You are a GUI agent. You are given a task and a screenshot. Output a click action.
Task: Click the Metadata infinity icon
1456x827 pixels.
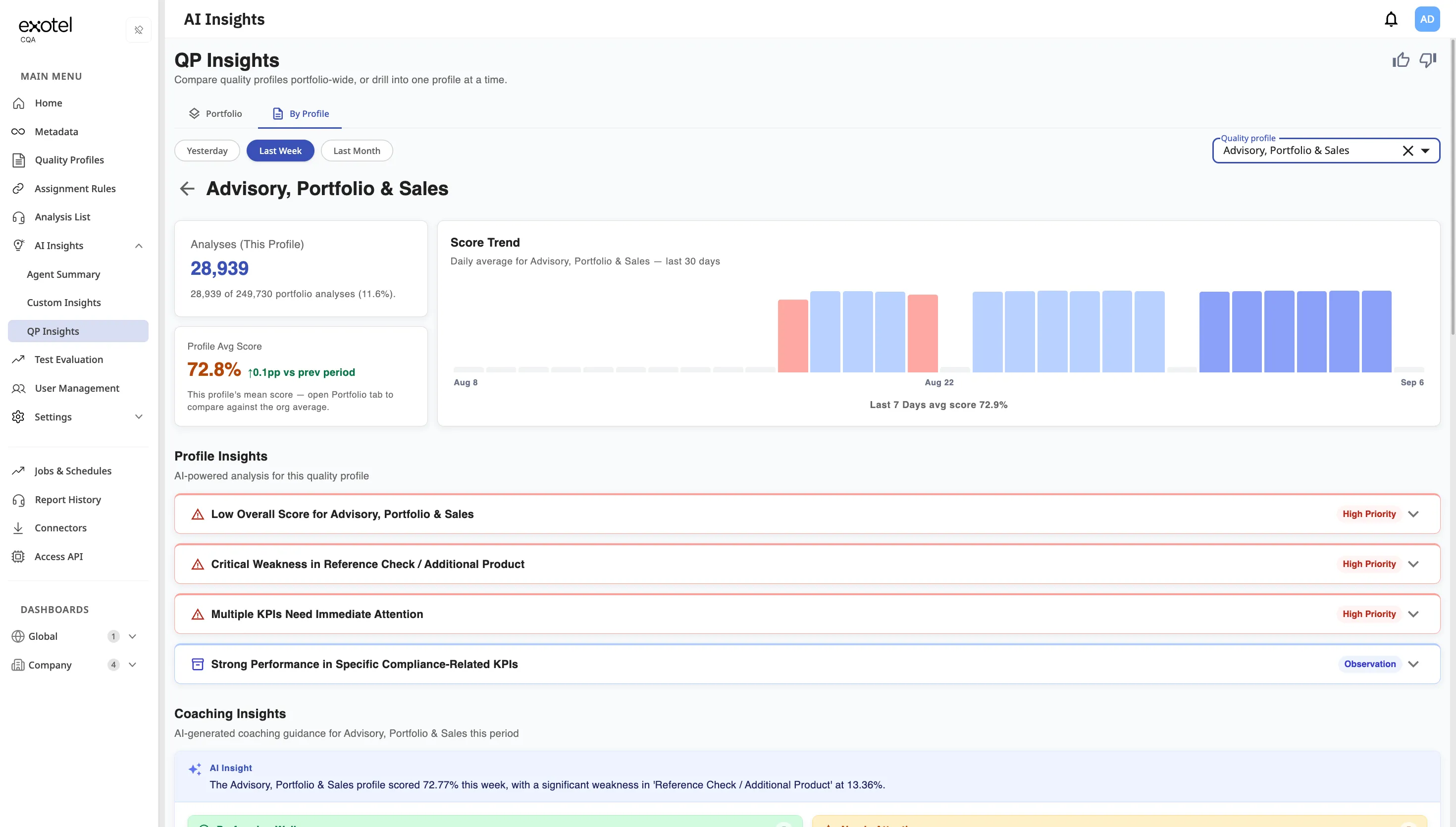(x=18, y=132)
